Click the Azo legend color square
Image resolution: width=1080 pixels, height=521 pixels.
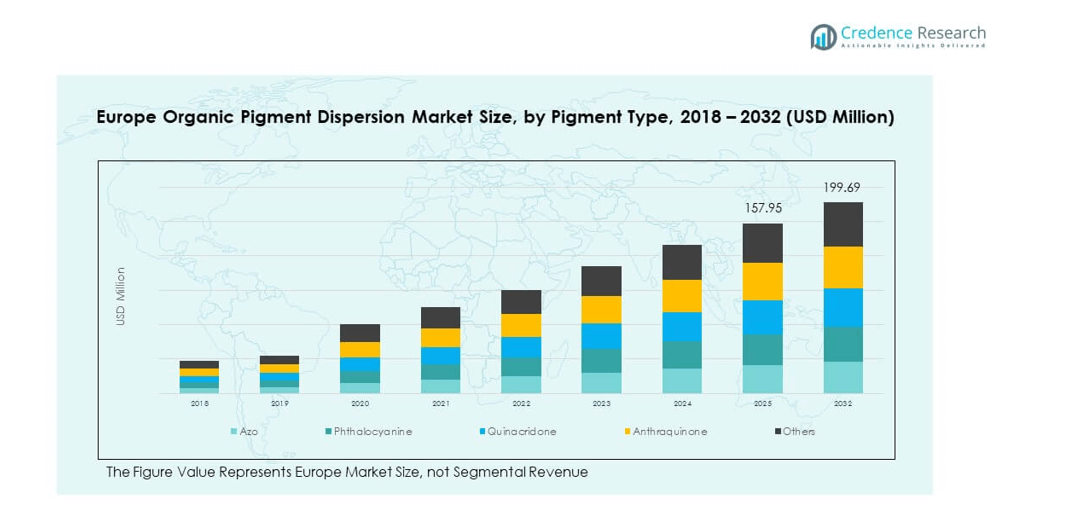point(234,432)
